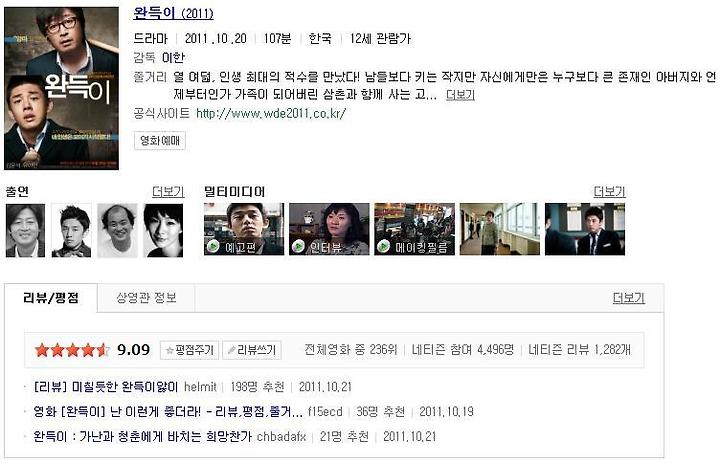Show more media via 멀티미디어 더보기
Screen dimensions: 720x463
tap(609, 192)
